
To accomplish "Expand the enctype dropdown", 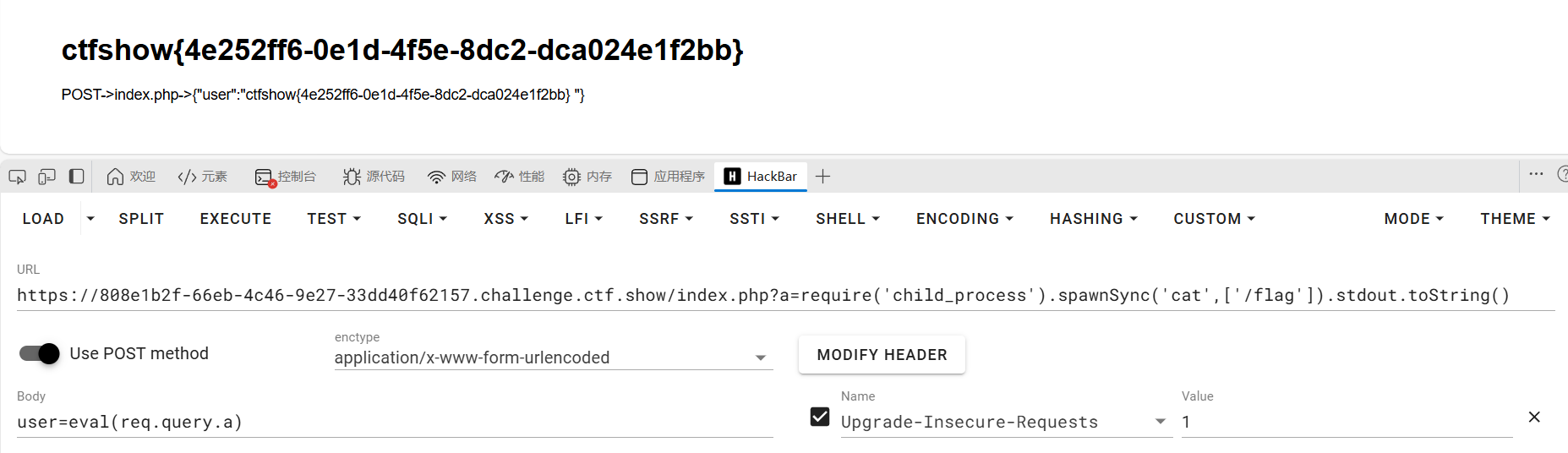I will (x=761, y=357).
